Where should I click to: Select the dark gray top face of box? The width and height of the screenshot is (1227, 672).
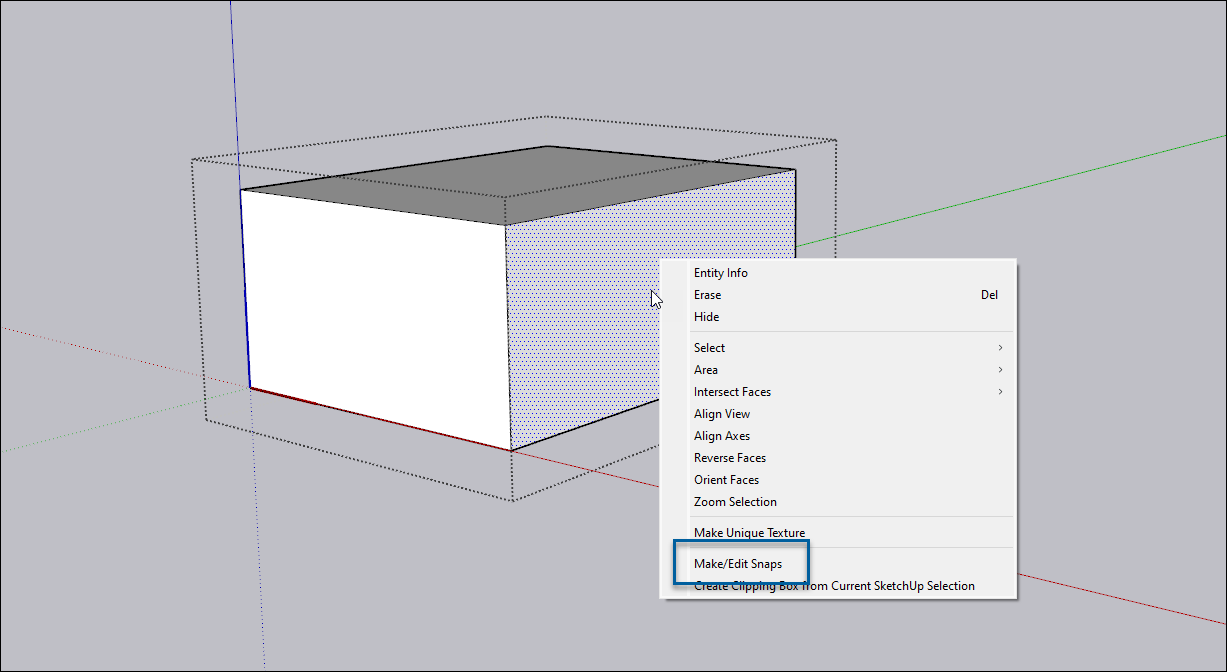tap(520, 185)
